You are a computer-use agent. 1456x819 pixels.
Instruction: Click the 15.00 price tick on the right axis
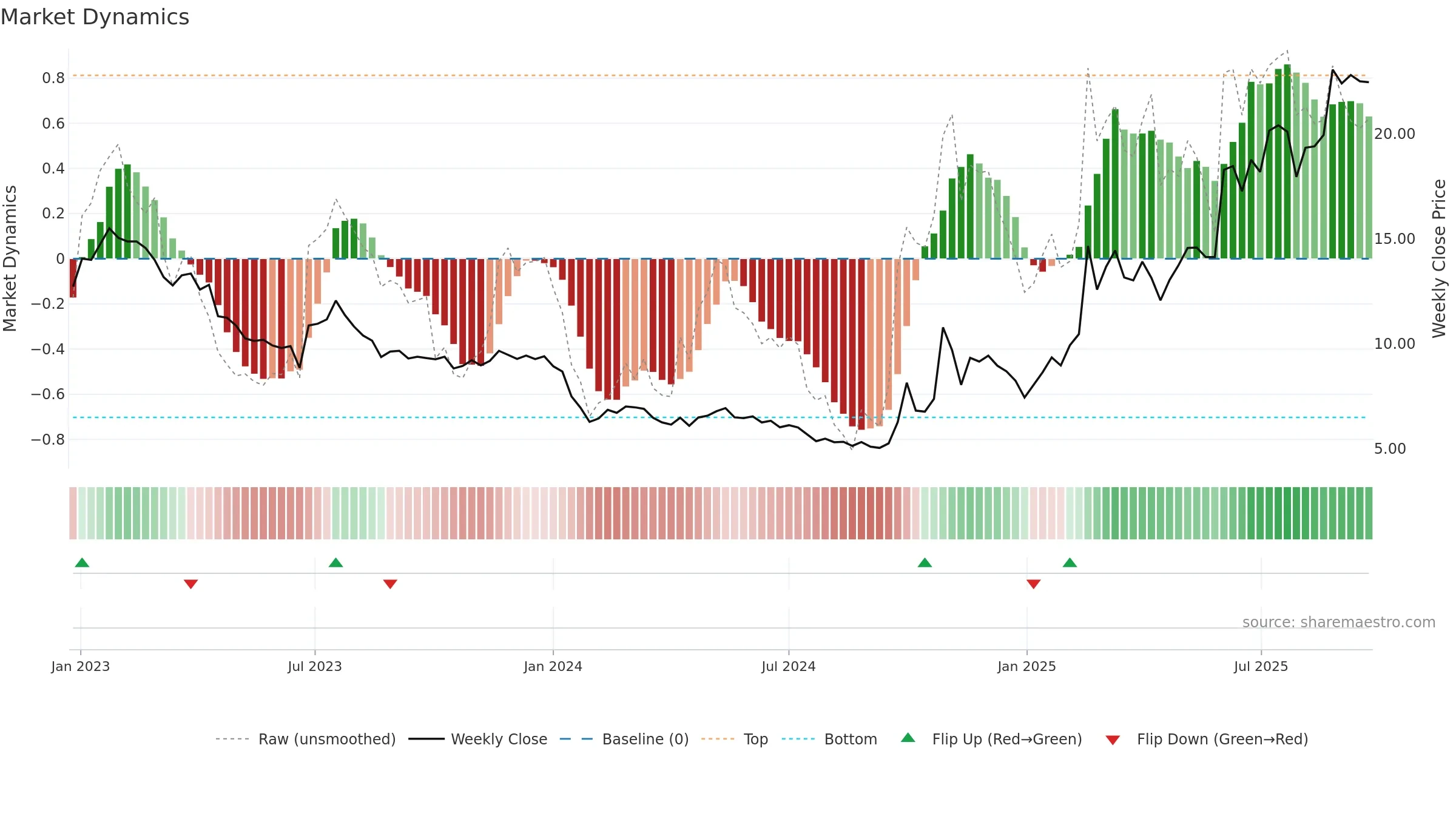click(x=1395, y=239)
